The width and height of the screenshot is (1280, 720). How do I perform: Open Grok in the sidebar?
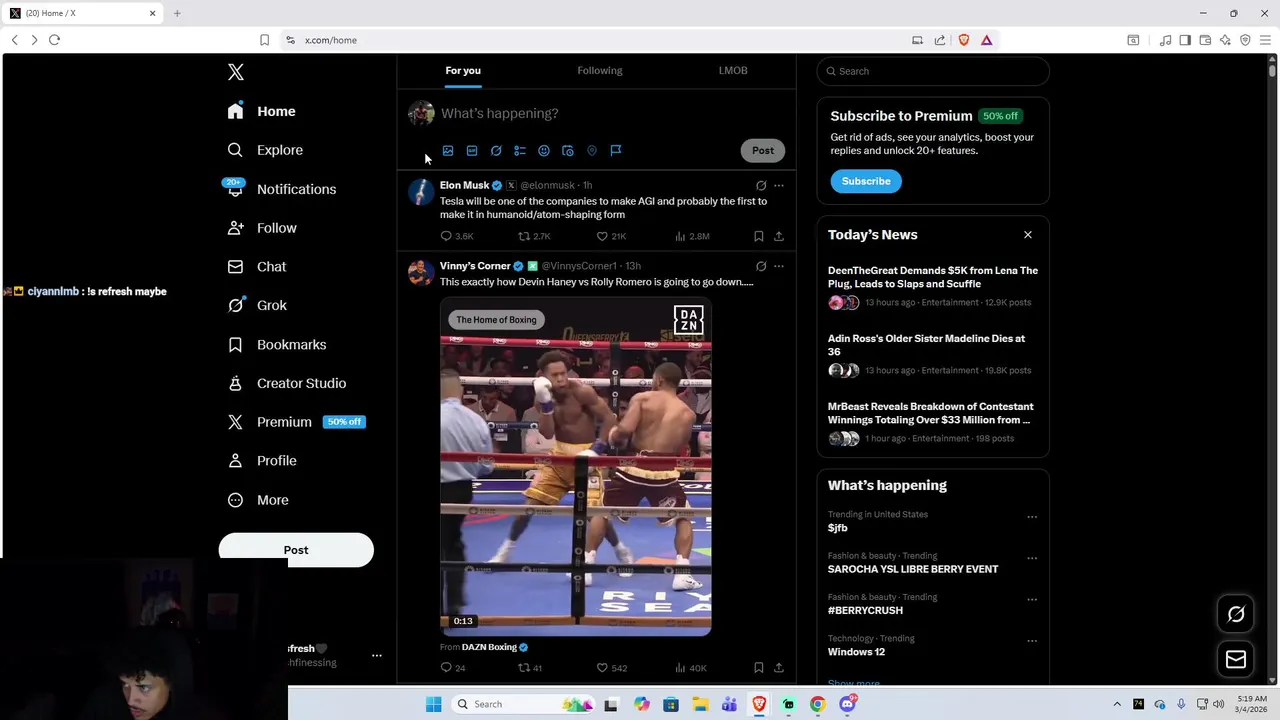click(257, 305)
